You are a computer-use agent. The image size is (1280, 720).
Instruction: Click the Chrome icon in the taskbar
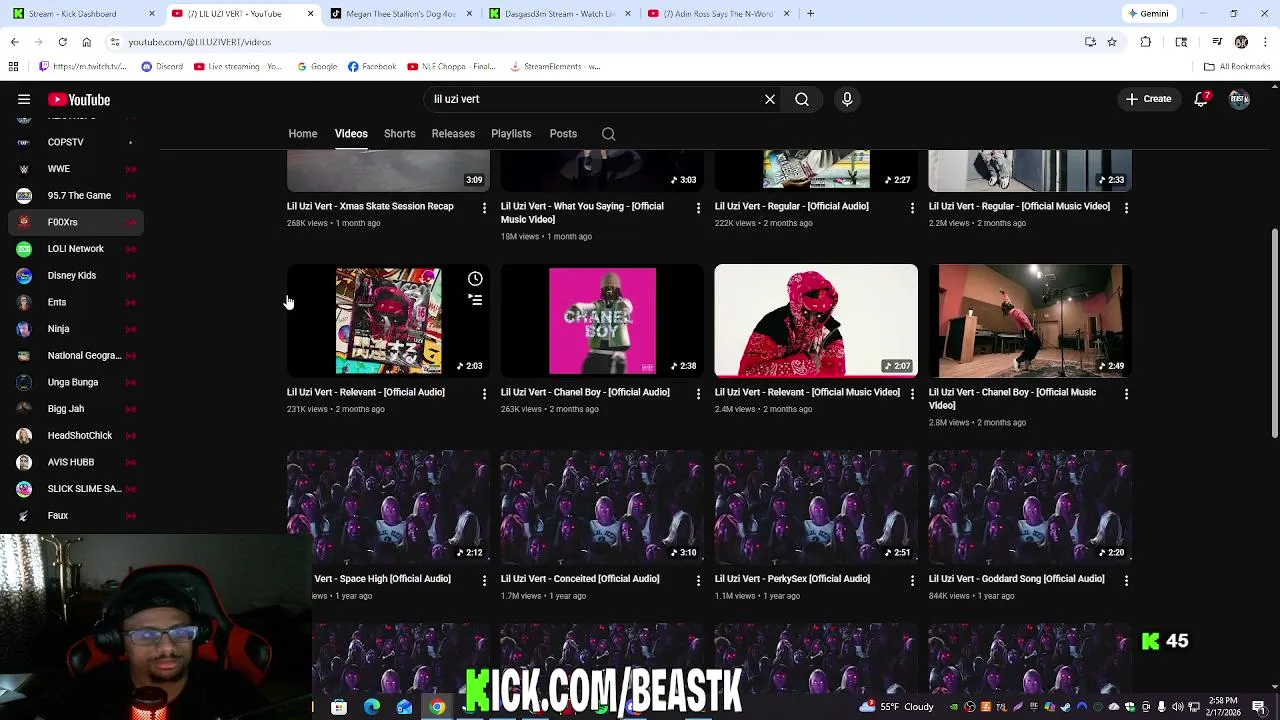click(x=437, y=707)
